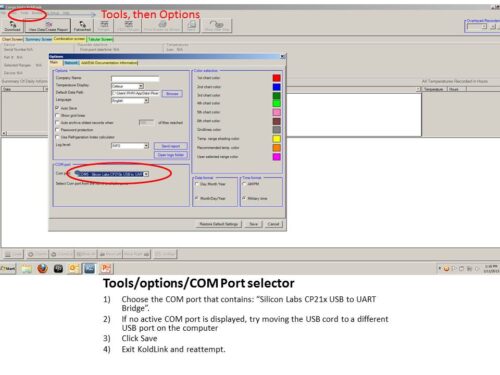Viewport: 500px width, 375px height.
Task: Pick the User selected range magenta swatch
Action: pyautogui.click(x=276, y=157)
